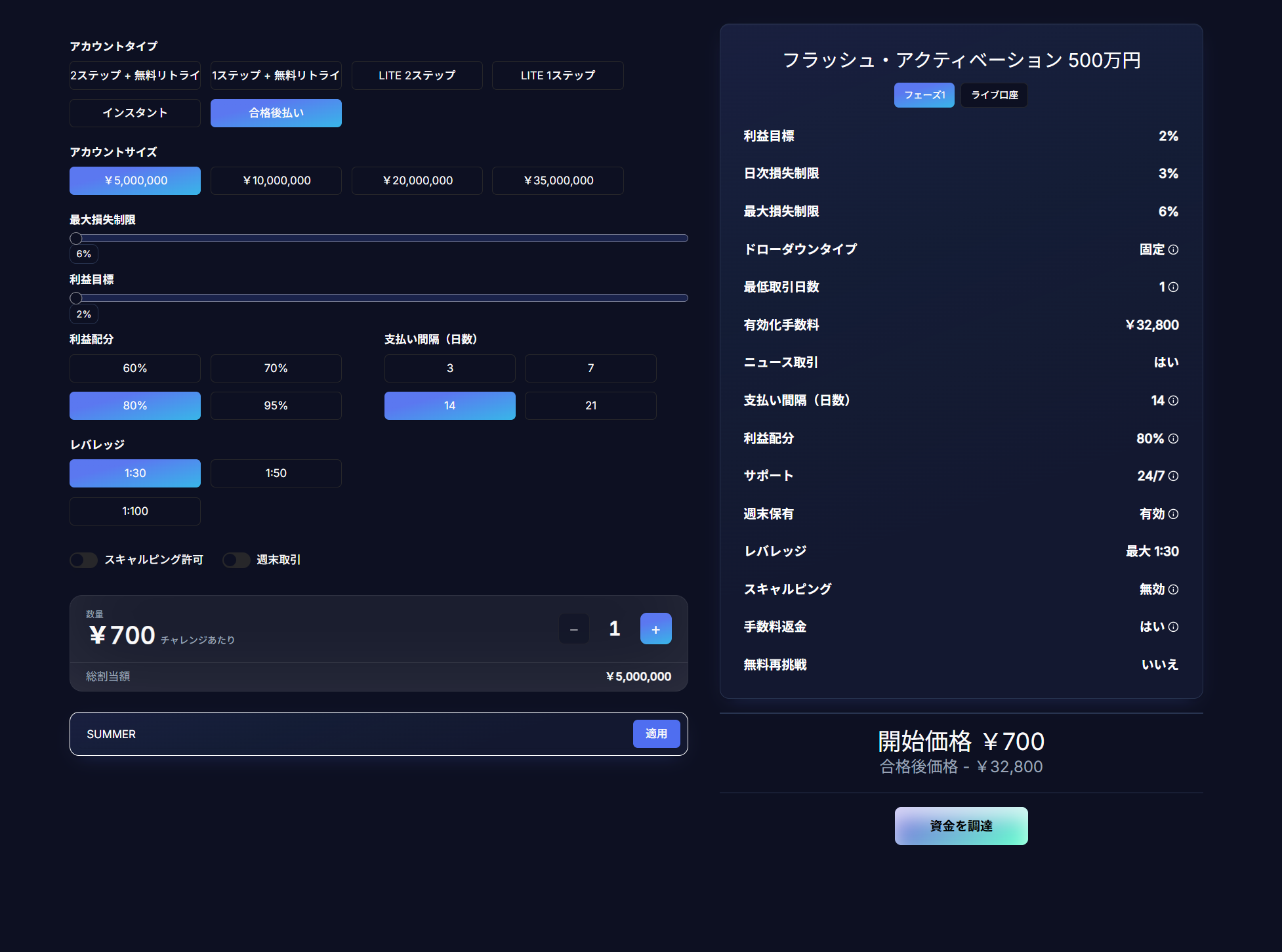Click the 利益目標 slider handle

tap(76, 298)
